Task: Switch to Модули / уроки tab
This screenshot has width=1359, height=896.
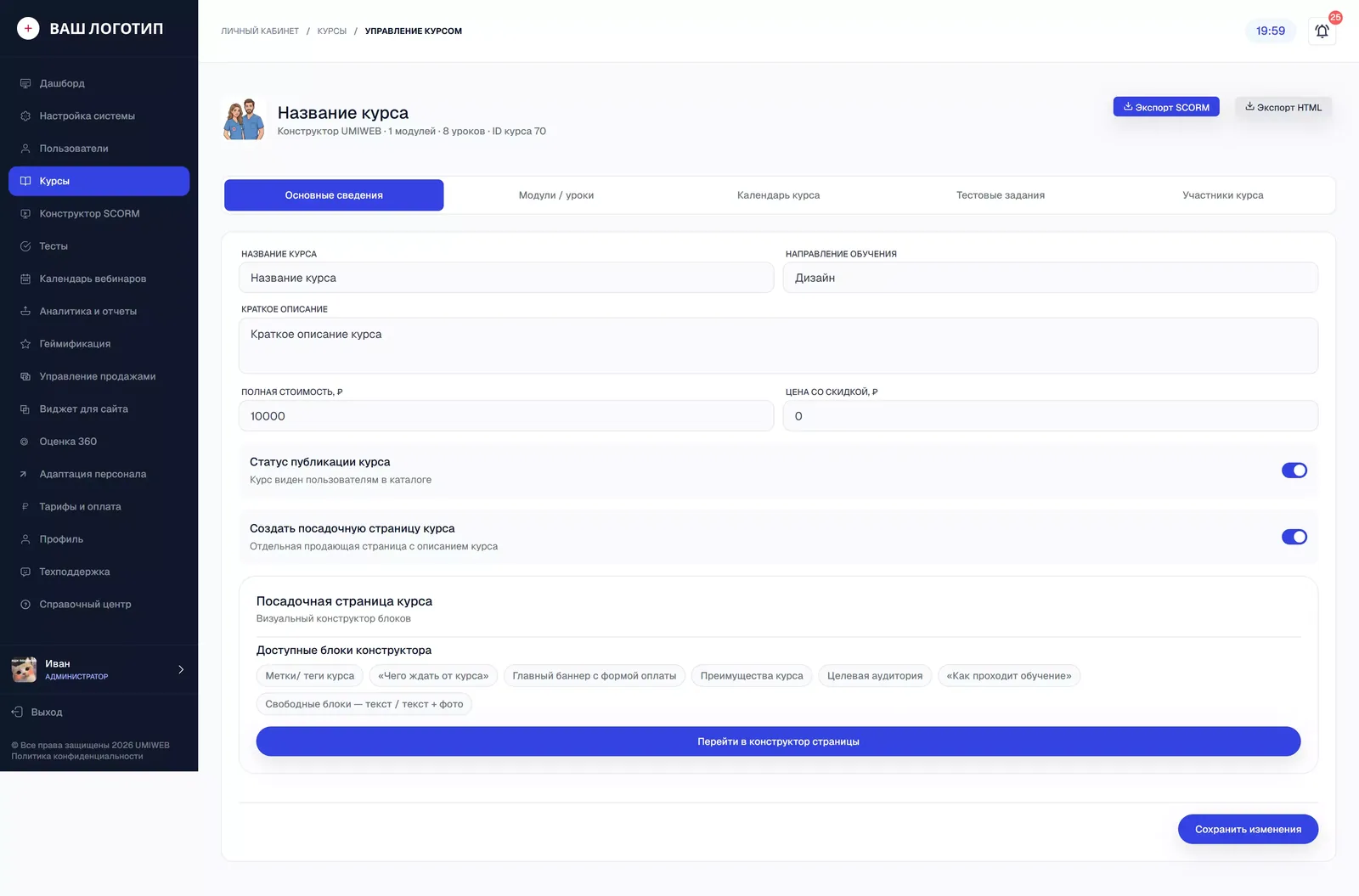Action: coord(556,195)
